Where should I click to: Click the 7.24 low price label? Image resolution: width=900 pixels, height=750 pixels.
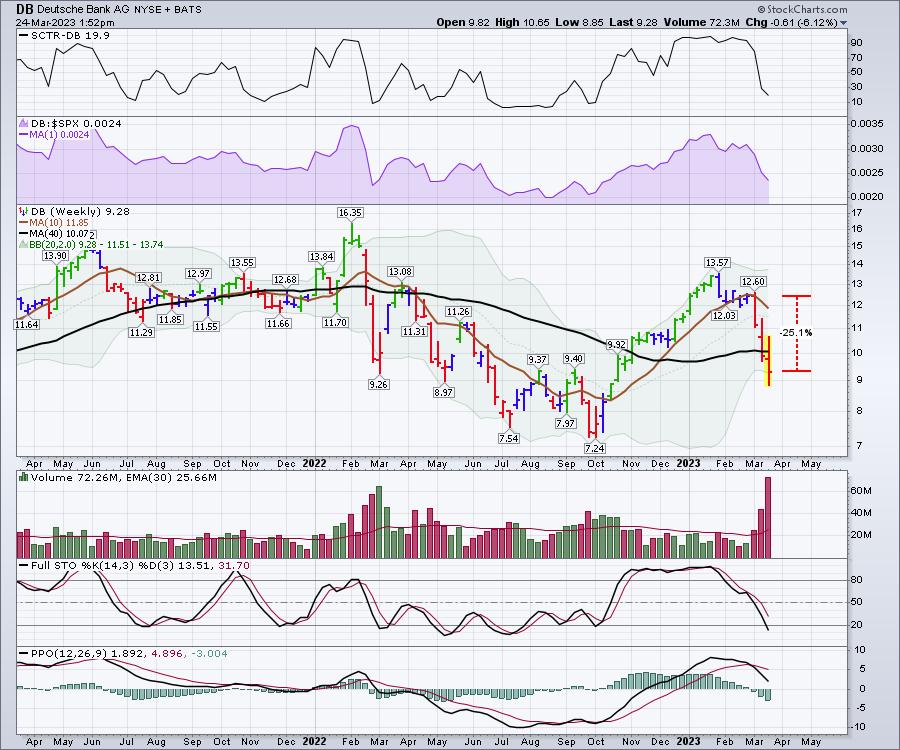click(x=595, y=448)
